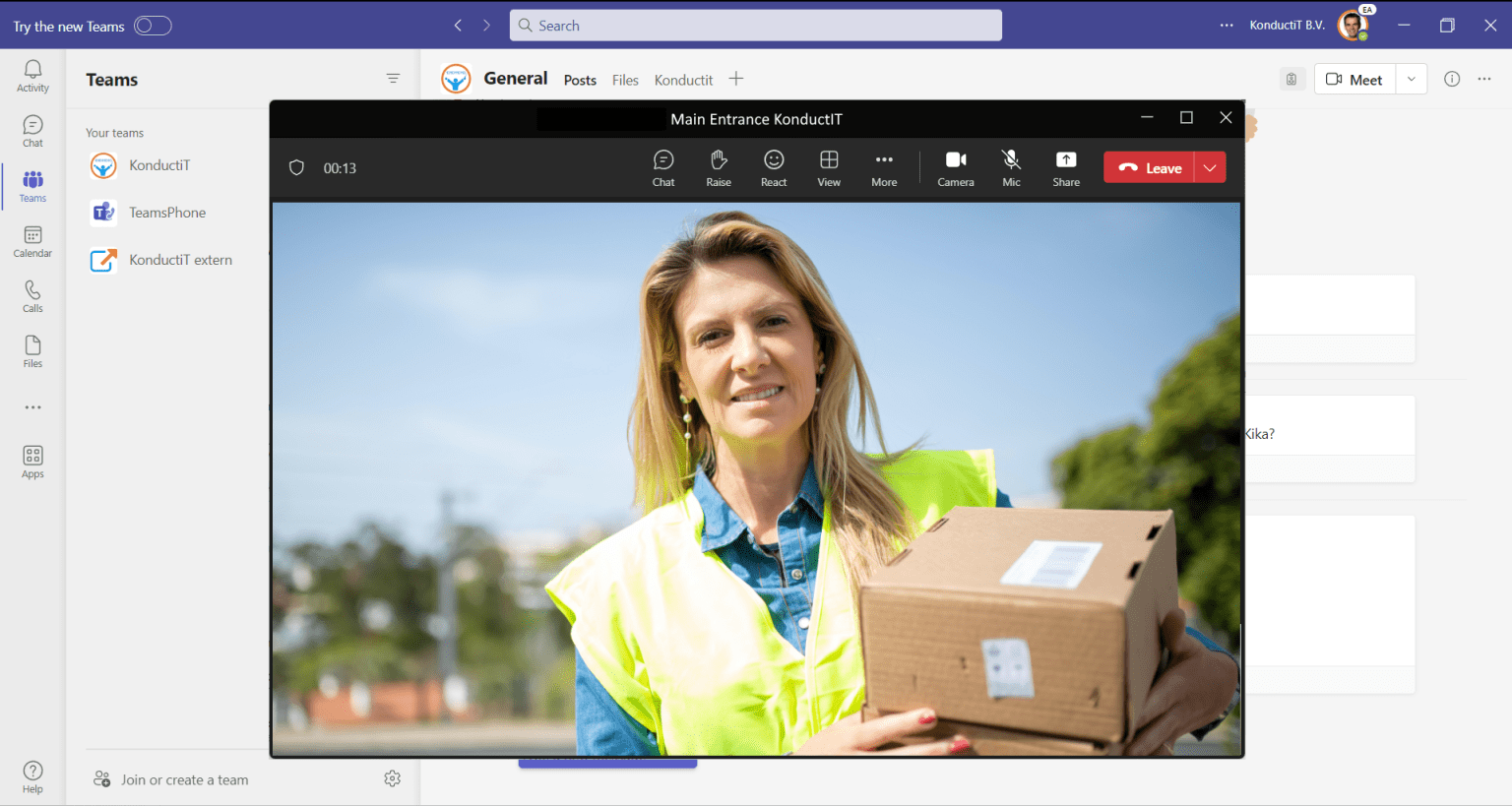Click Join or create a team

pos(184,779)
